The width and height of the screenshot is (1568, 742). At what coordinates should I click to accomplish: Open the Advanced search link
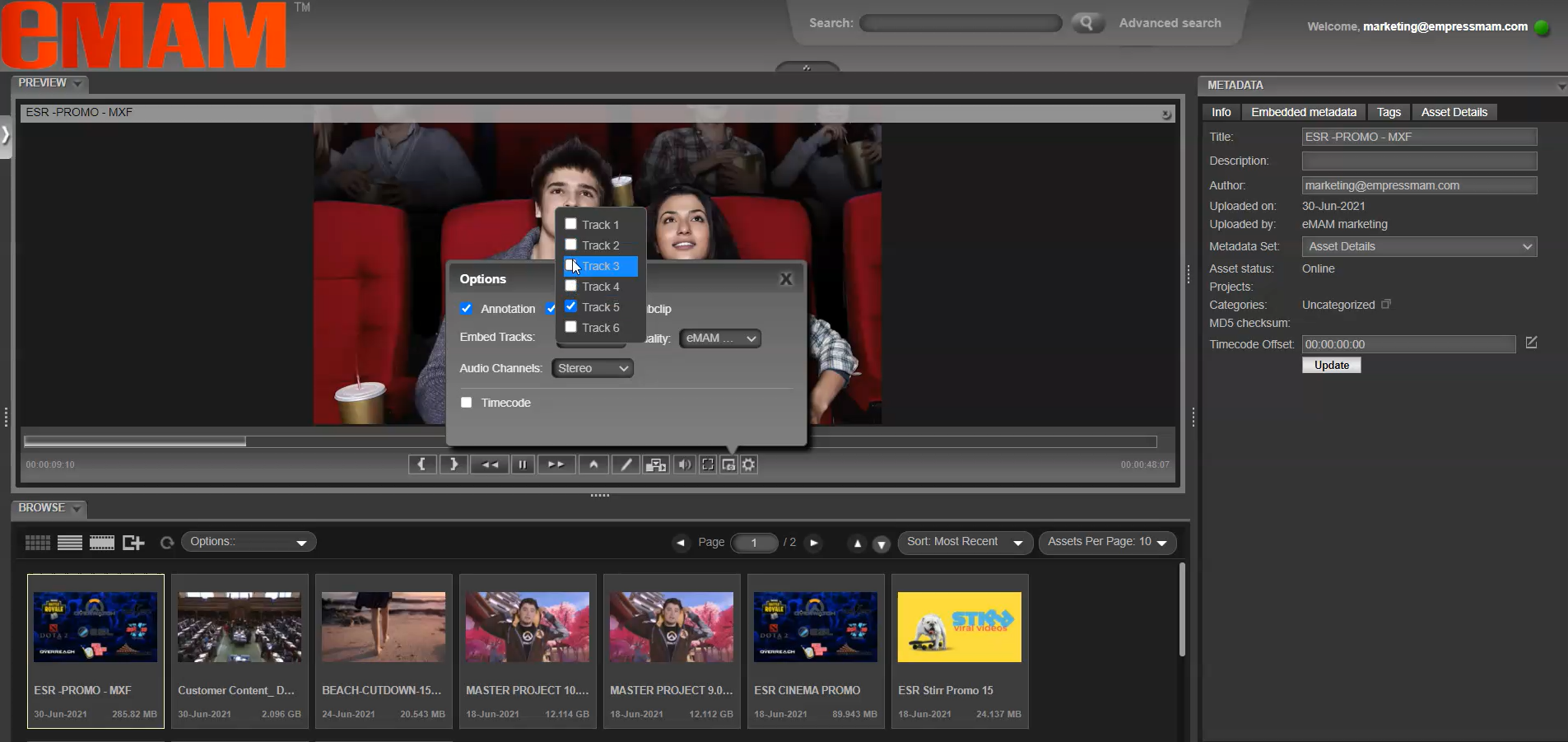click(x=1169, y=23)
